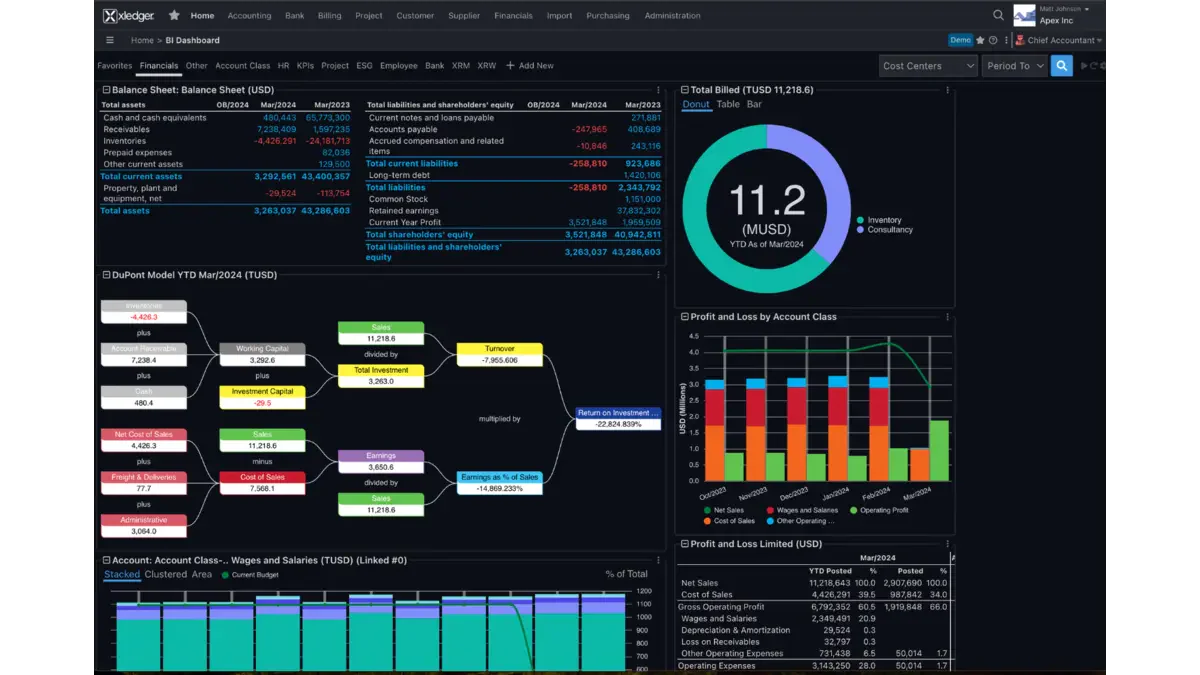
Task: Click the global search magnifier in top bar
Action: pyautogui.click(x=998, y=15)
